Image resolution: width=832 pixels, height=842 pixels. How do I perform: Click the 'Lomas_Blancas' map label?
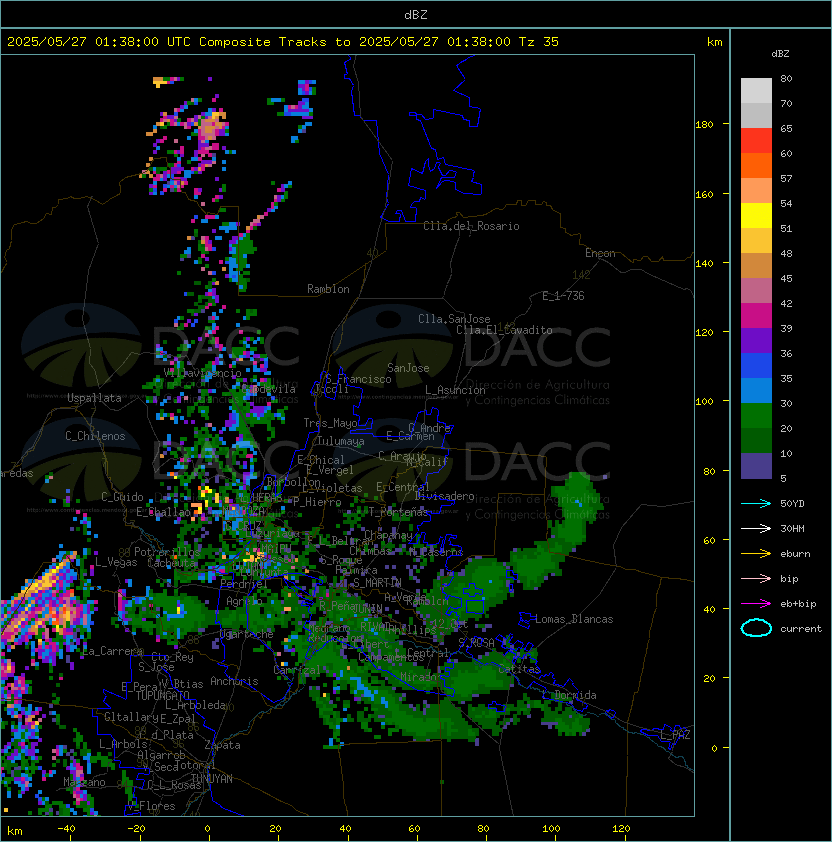[x=574, y=619]
